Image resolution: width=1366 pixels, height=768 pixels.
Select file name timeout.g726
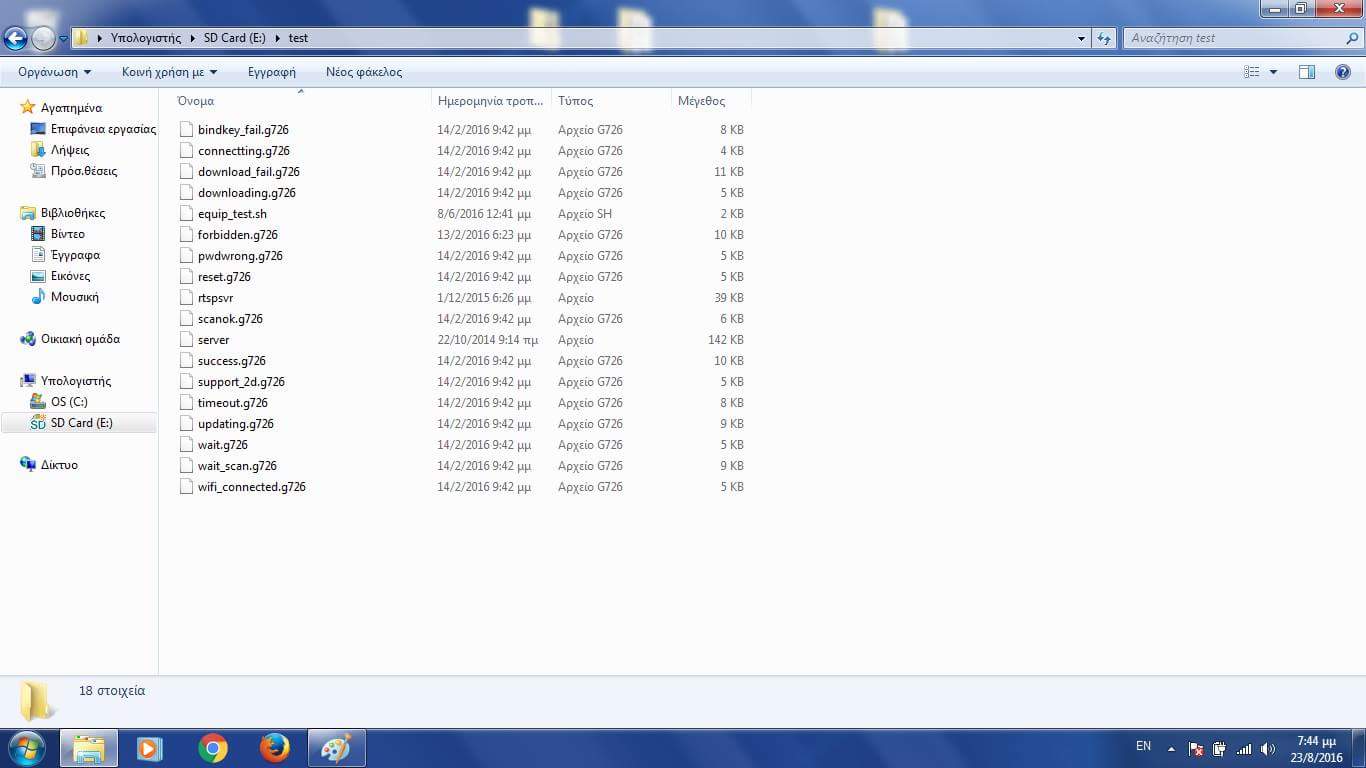click(233, 403)
